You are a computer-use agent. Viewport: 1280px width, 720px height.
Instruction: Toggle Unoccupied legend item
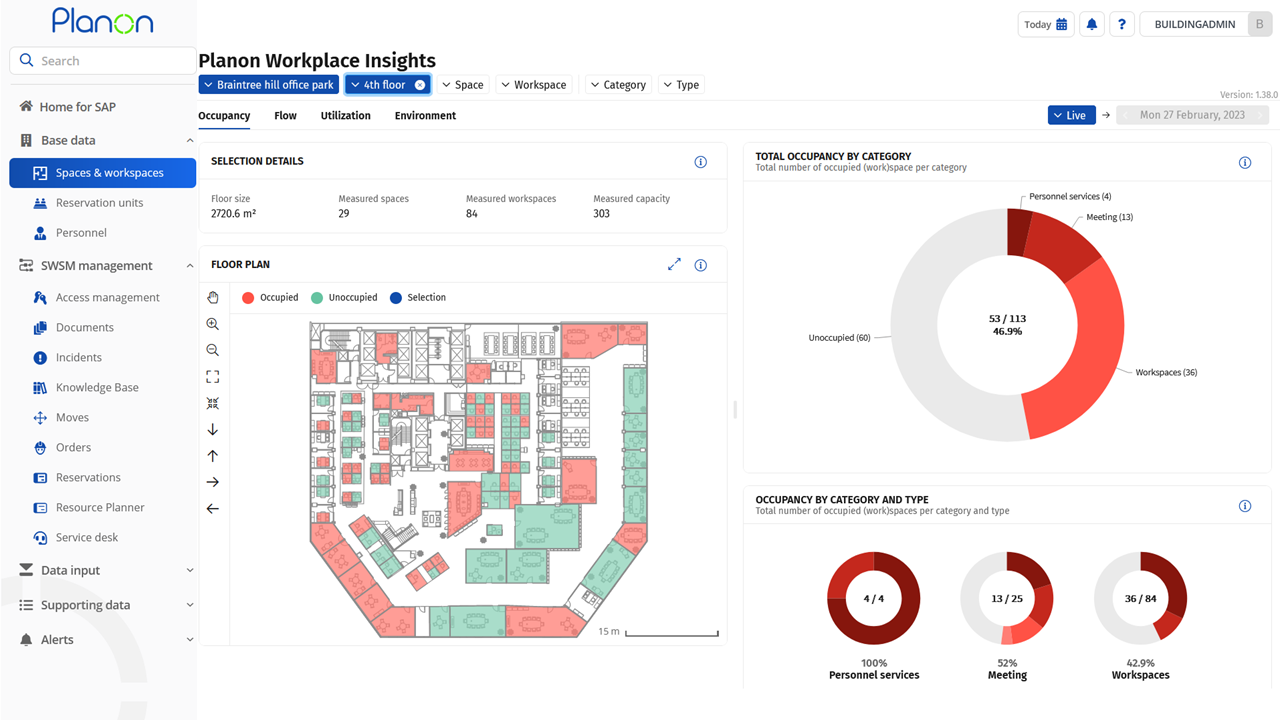tap(344, 297)
